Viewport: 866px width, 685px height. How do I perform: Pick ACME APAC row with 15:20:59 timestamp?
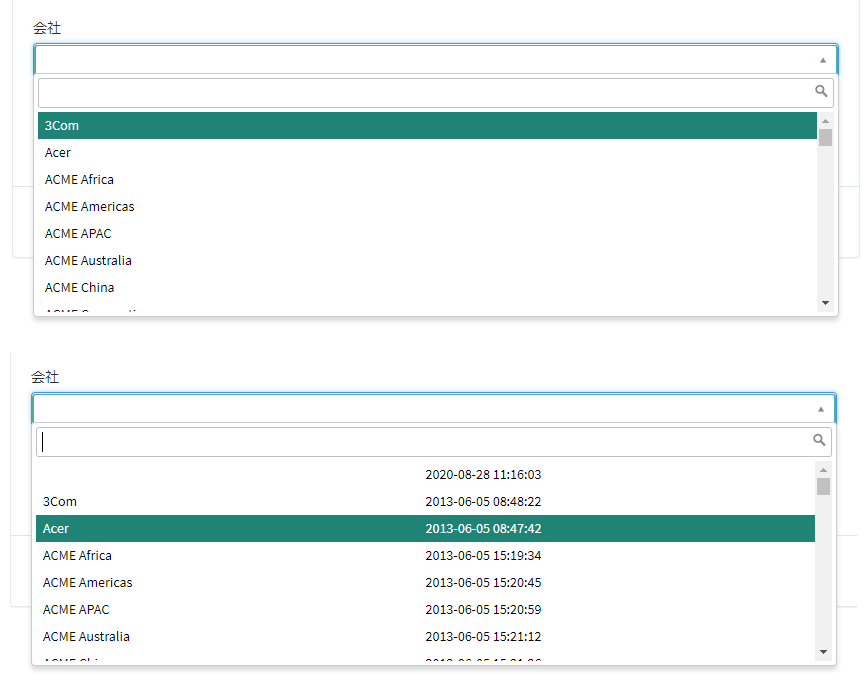(x=425, y=610)
